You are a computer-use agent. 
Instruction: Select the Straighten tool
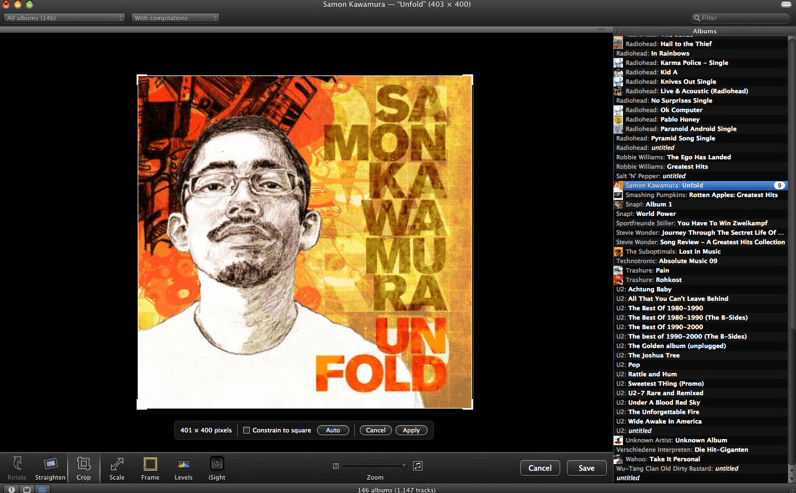point(50,468)
